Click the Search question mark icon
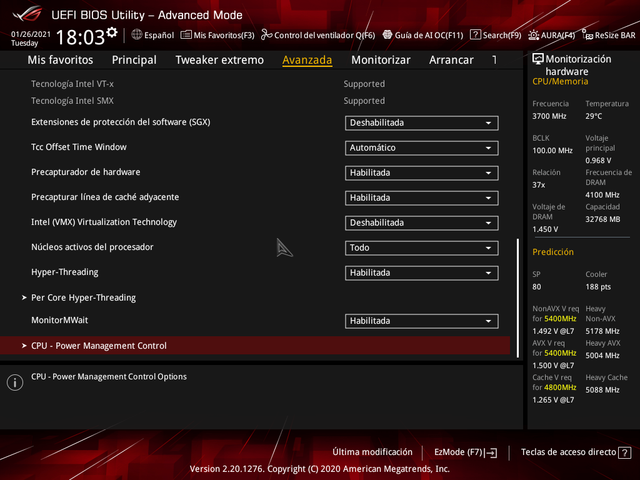 click(x=475, y=35)
